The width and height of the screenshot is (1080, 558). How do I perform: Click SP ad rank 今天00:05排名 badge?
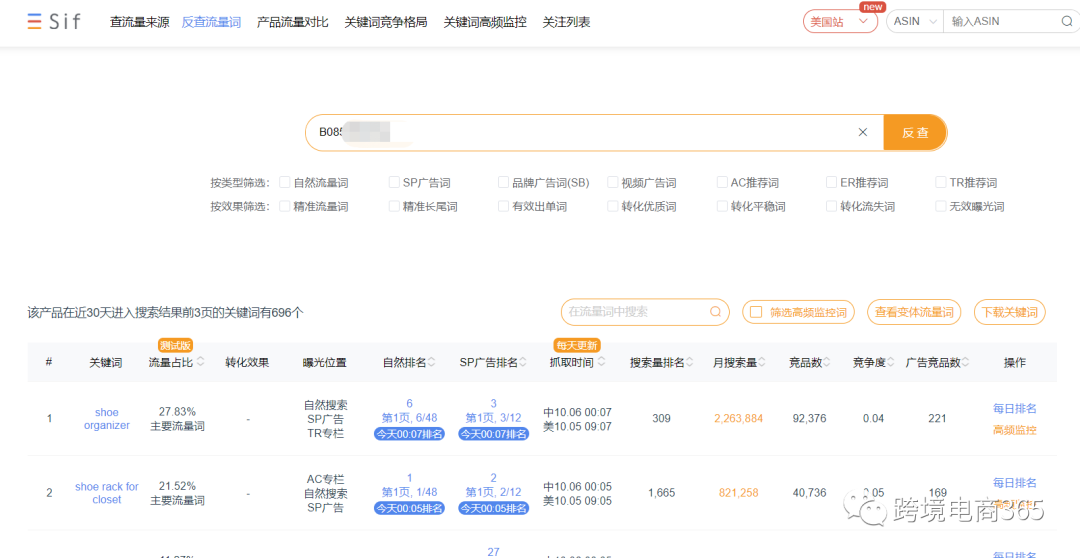pos(493,508)
